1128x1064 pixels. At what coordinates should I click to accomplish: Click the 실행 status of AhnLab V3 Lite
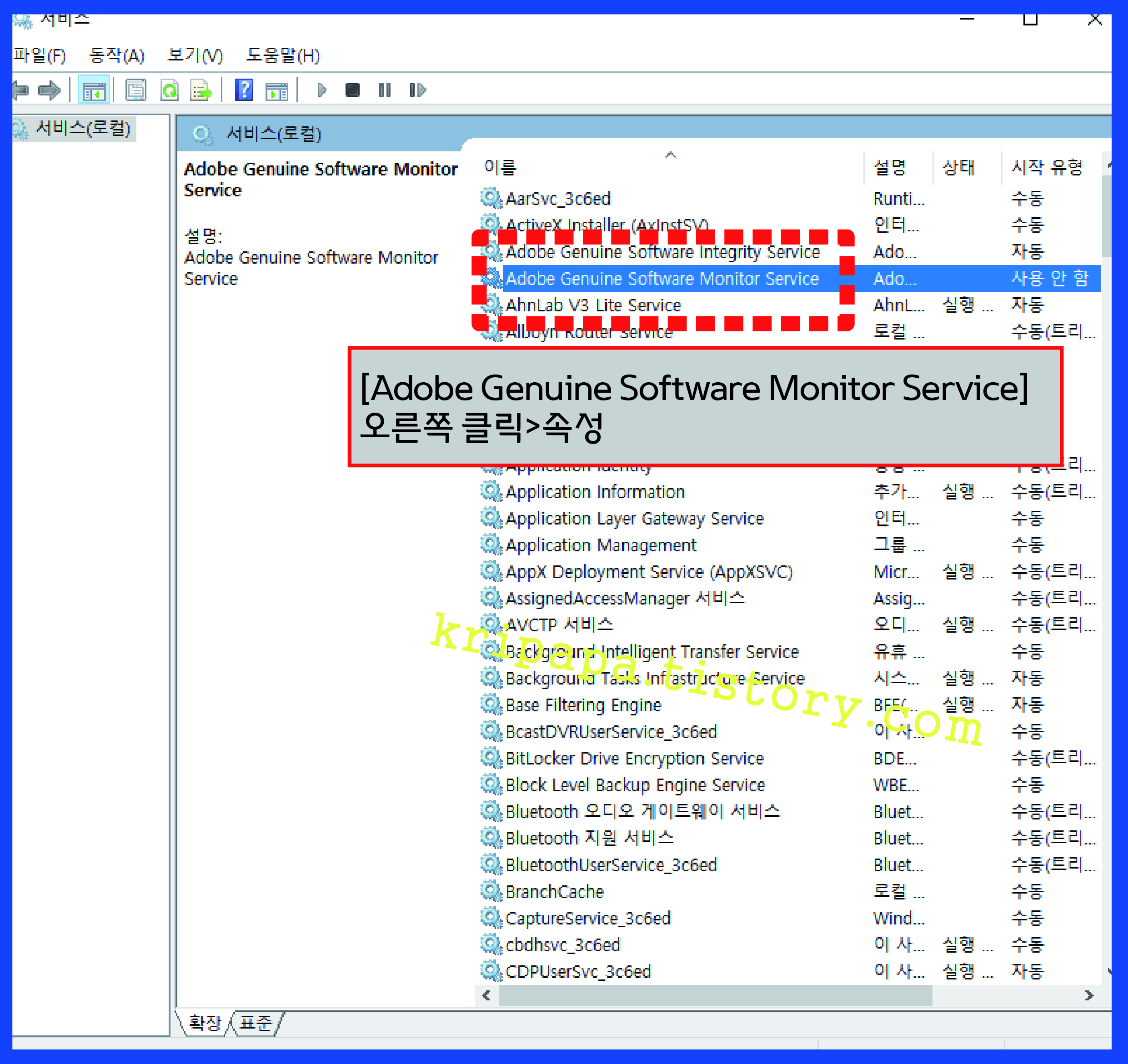[x=968, y=305]
